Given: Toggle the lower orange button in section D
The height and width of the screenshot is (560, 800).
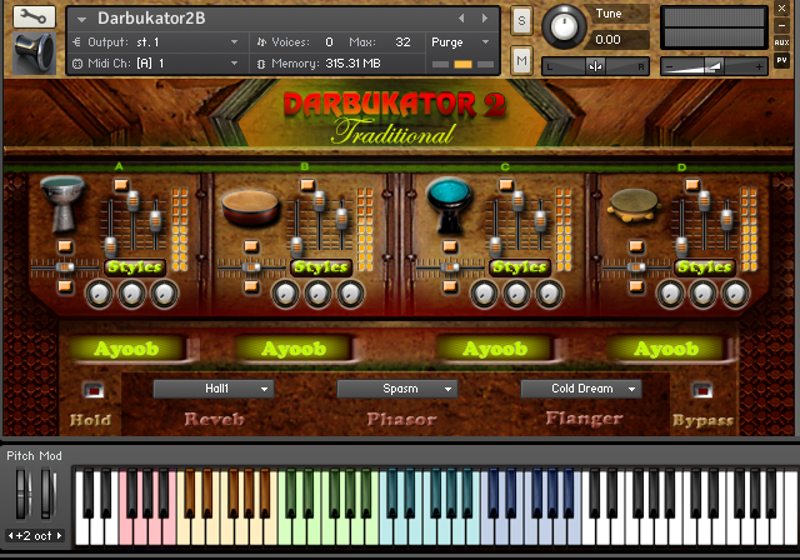Looking at the screenshot, I should pyautogui.click(x=636, y=287).
